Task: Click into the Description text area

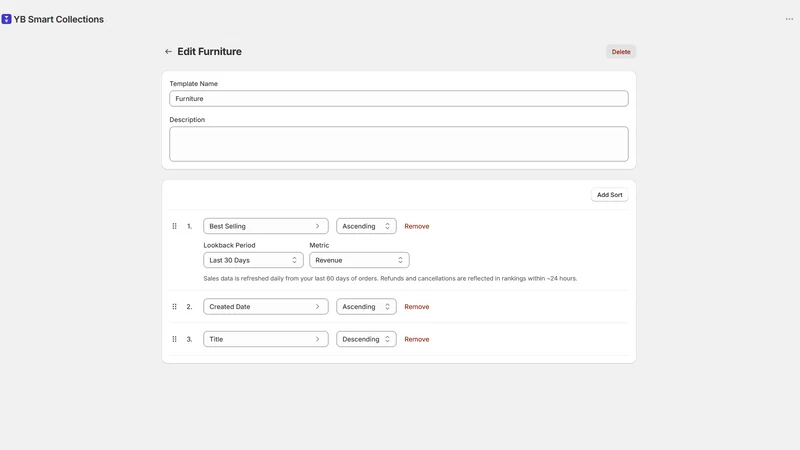Action: point(399,144)
